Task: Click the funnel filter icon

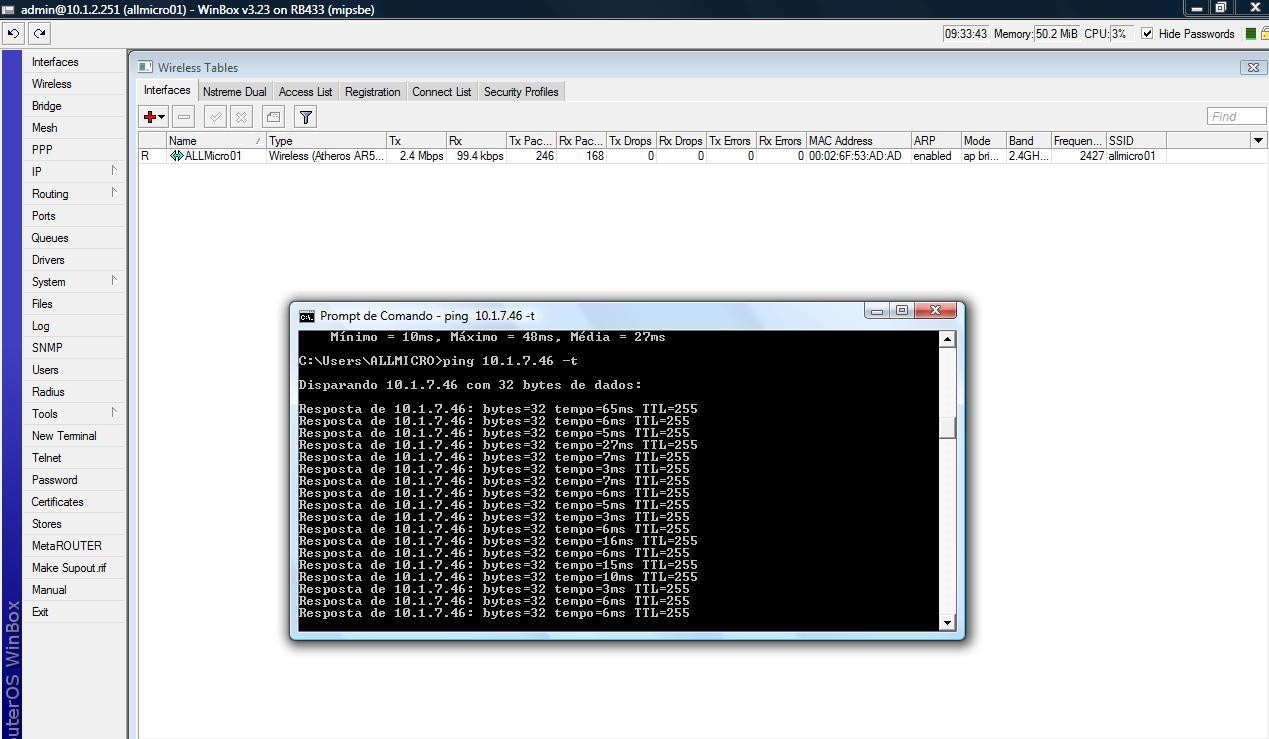Action: [x=306, y=117]
